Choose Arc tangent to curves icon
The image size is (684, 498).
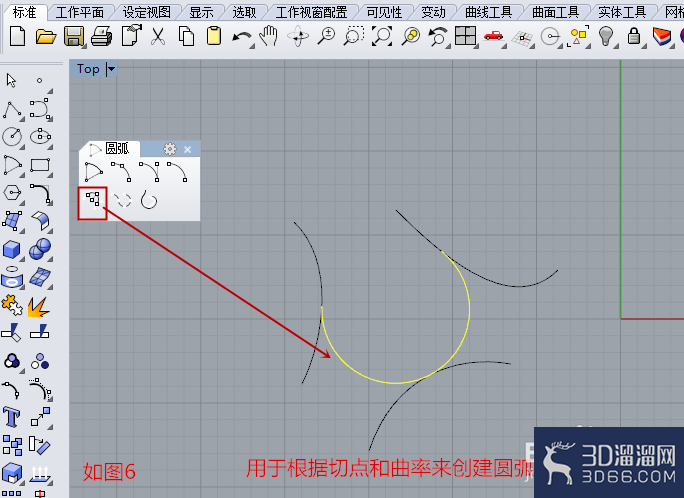click(92, 199)
